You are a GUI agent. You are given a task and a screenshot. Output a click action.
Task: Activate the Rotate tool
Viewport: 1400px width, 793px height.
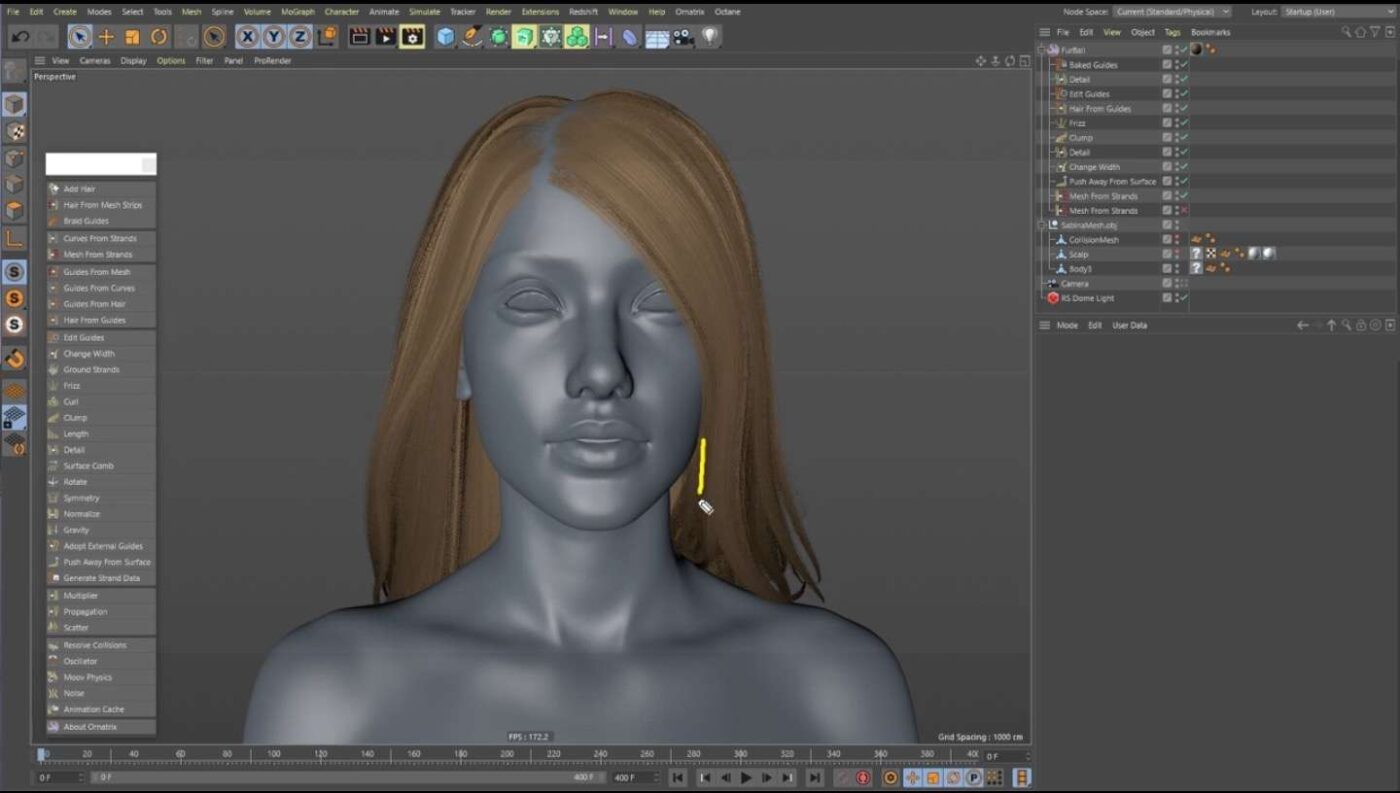point(159,37)
